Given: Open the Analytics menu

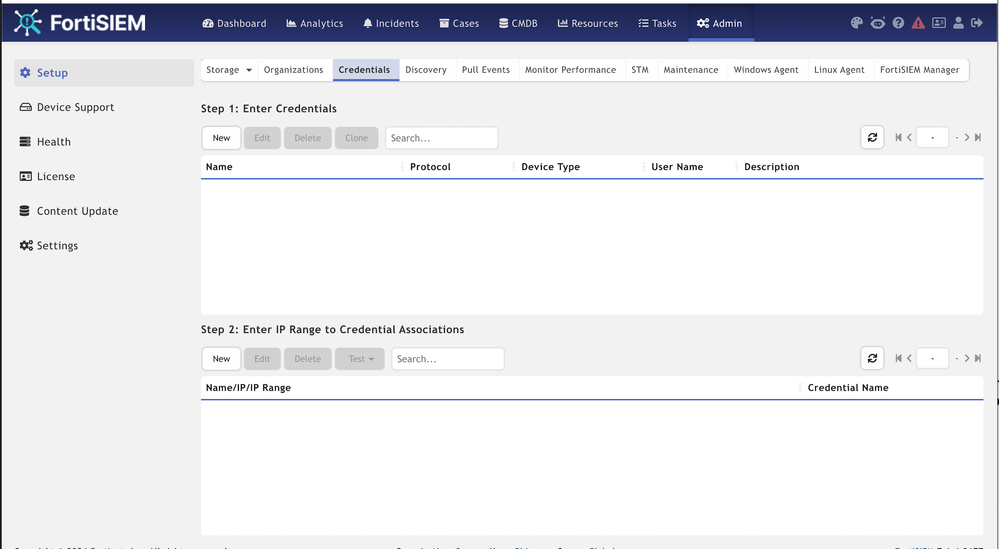Looking at the screenshot, I should [315, 23].
